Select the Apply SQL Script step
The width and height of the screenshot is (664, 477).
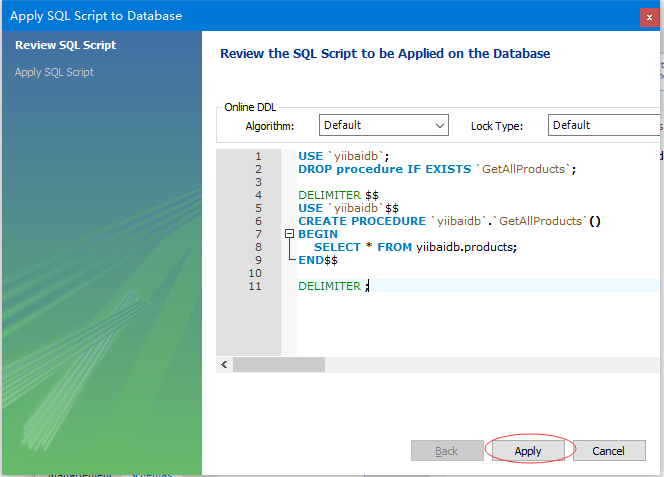[54, 72]
